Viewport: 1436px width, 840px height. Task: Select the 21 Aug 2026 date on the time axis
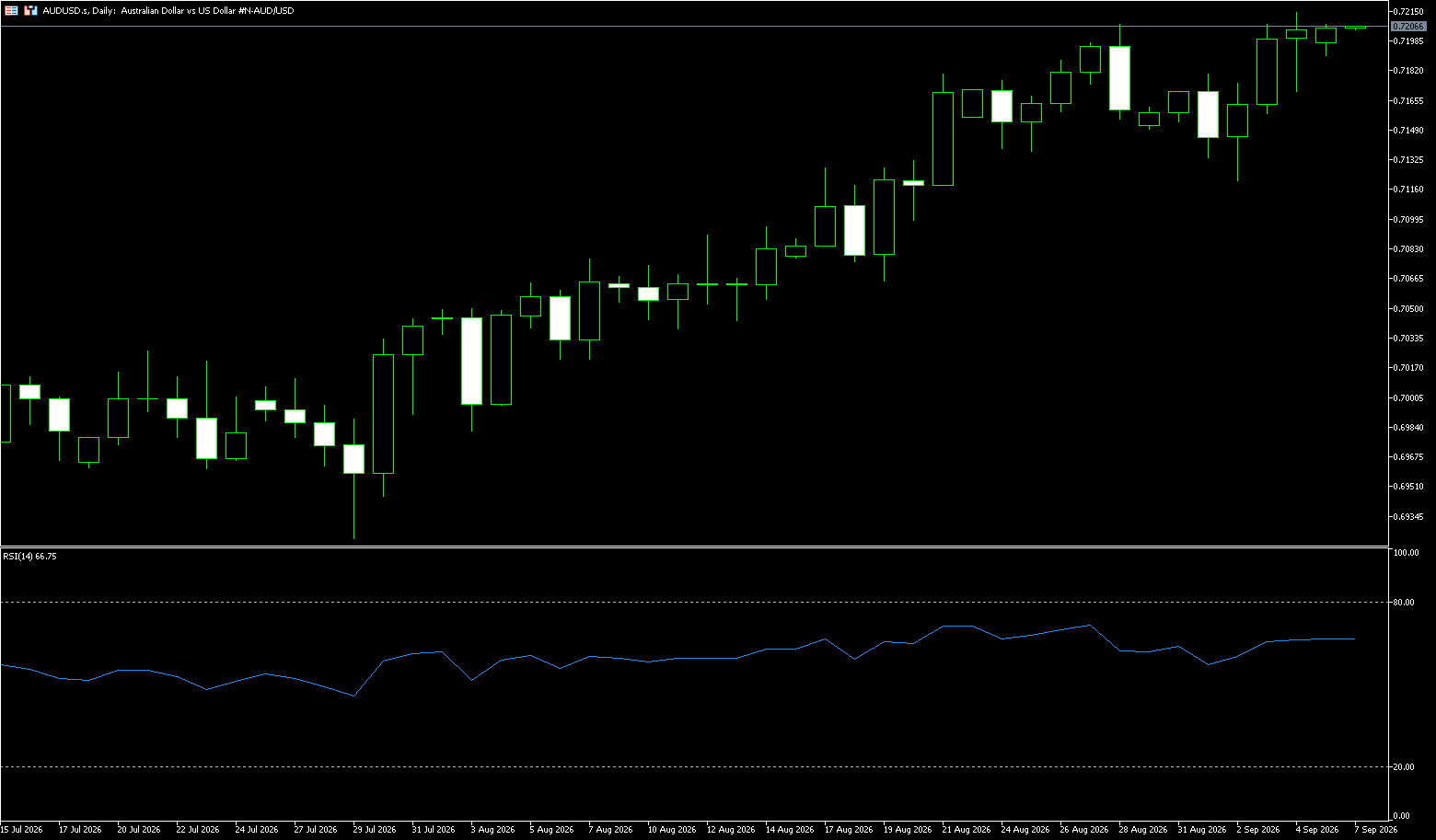pos(966,830)
